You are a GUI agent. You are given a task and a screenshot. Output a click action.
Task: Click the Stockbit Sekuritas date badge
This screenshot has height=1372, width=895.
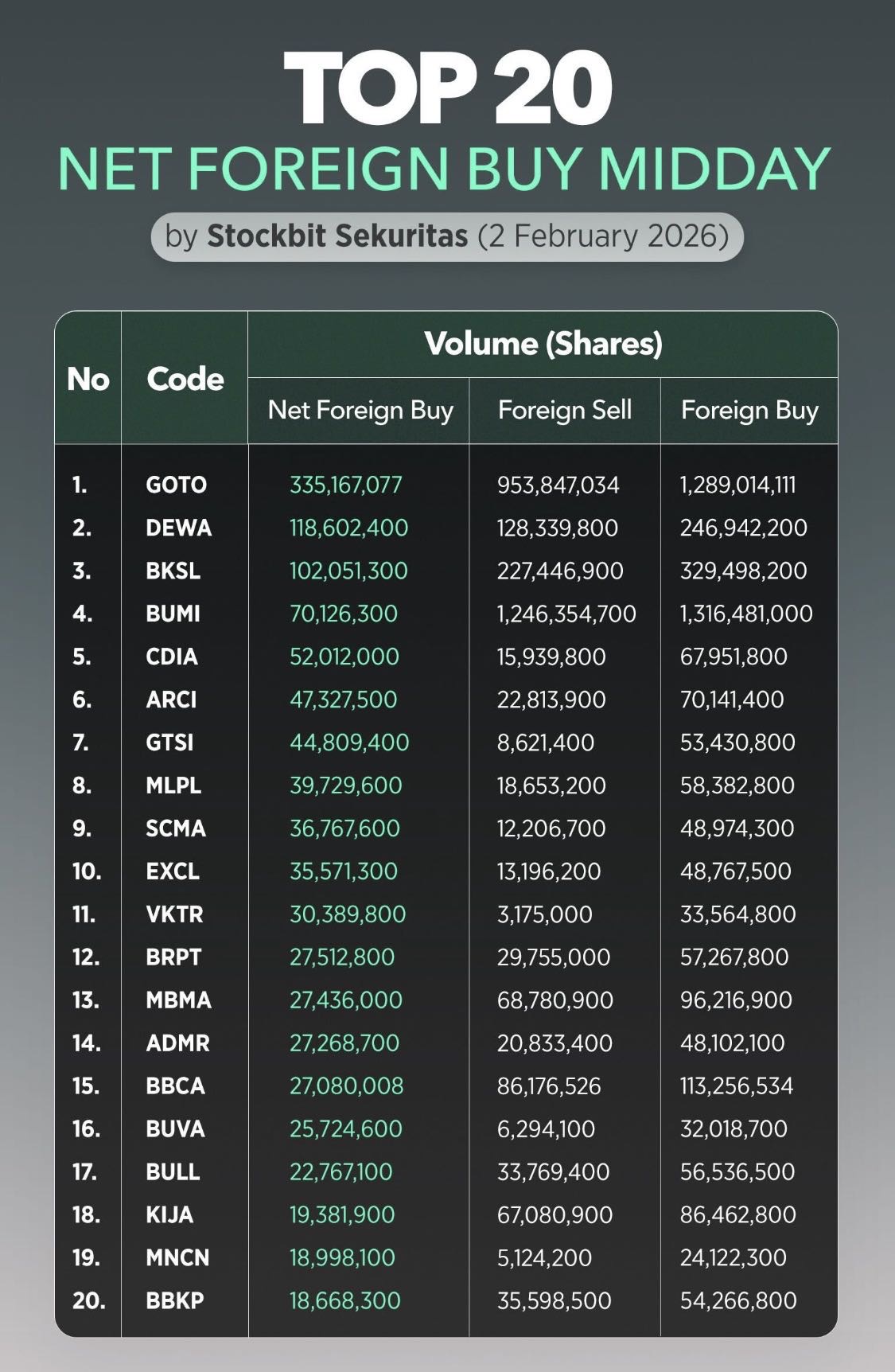(447, 236)
